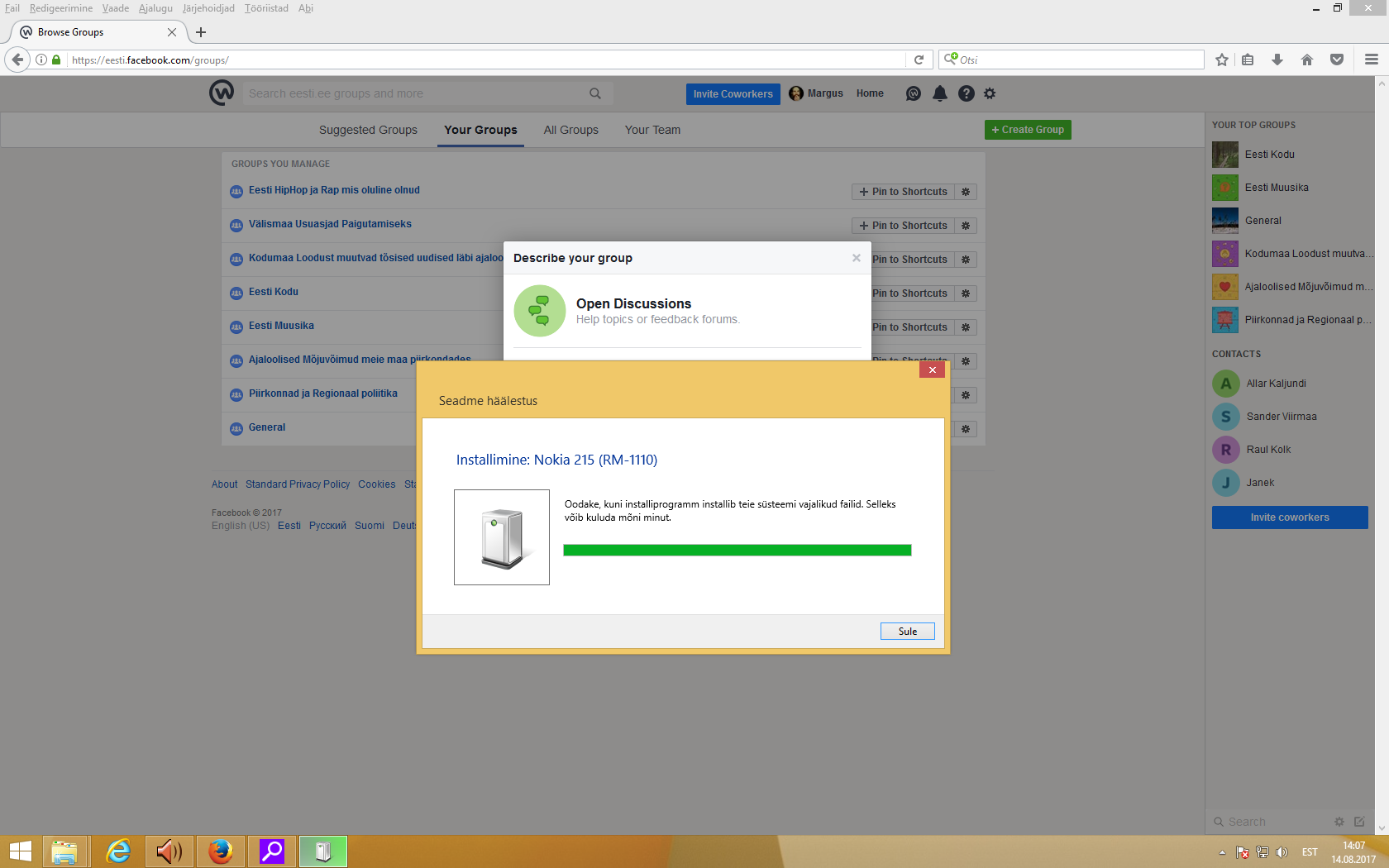Image resolution: width=1389 pixels, height=868 pixels.
Task: Click the Open Discussions green chat icon
Action: pyautogui.click(x=540, y=311)
